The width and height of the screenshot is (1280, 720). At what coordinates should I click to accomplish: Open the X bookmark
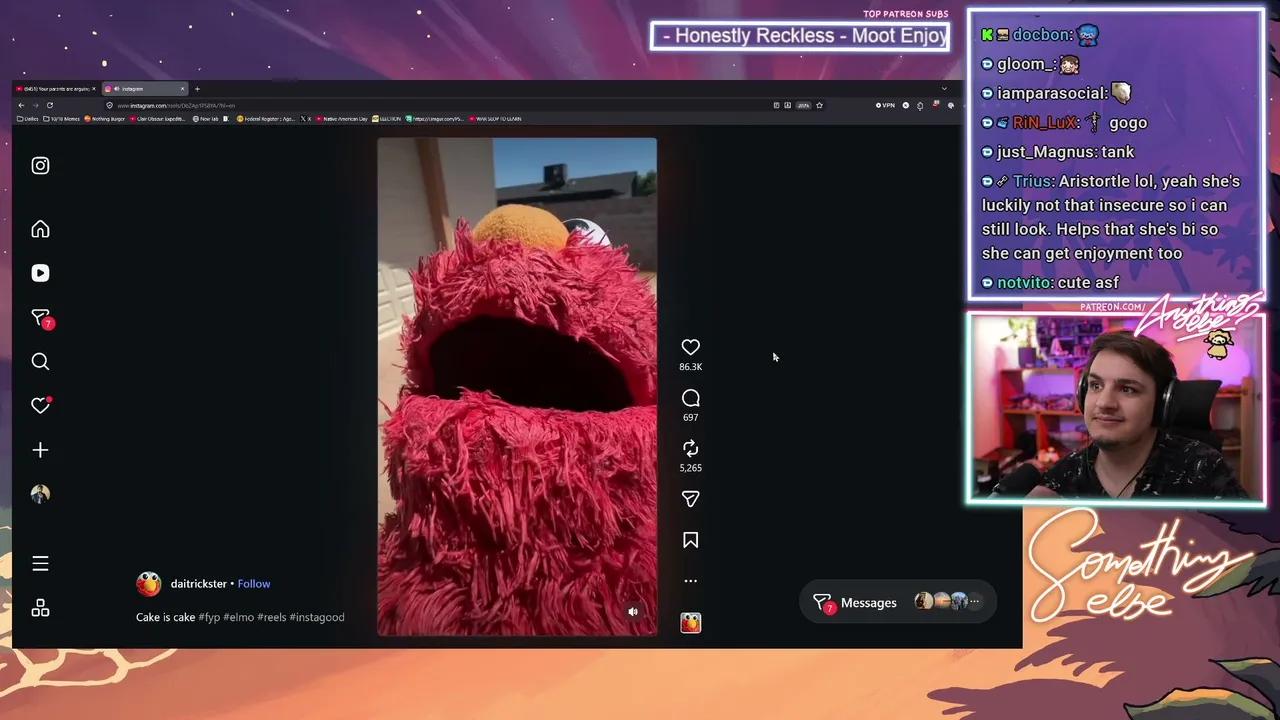(305, 119)
